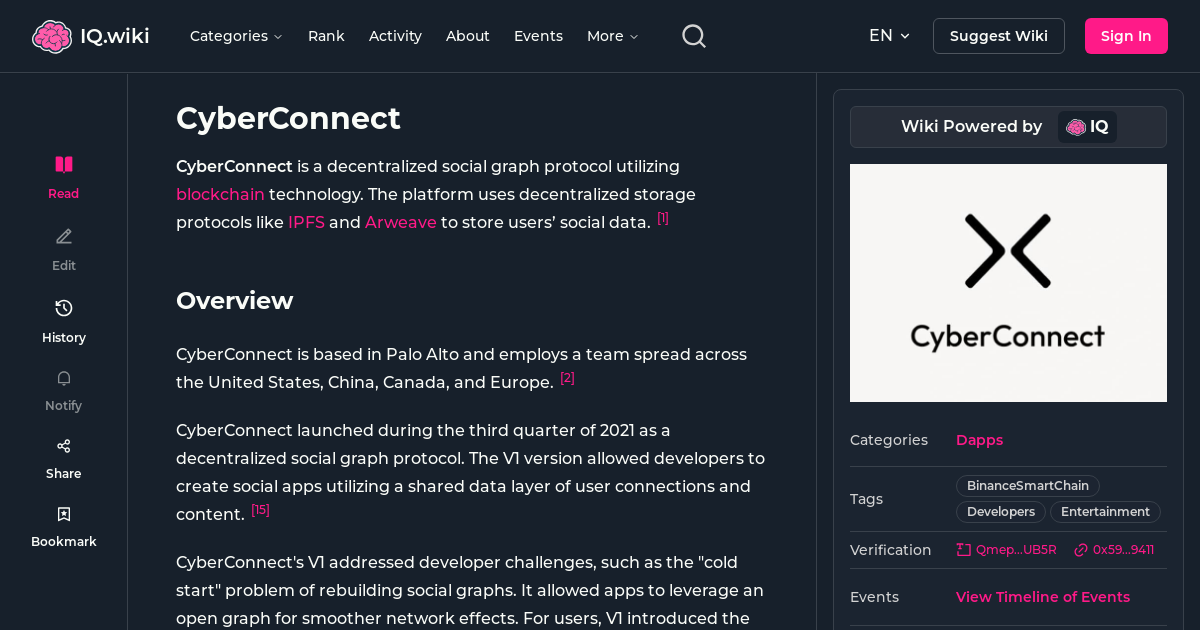This screenshot has height=630, width=1200.
Task: Click View Timeline of Events
Action: click(1042, 597)
